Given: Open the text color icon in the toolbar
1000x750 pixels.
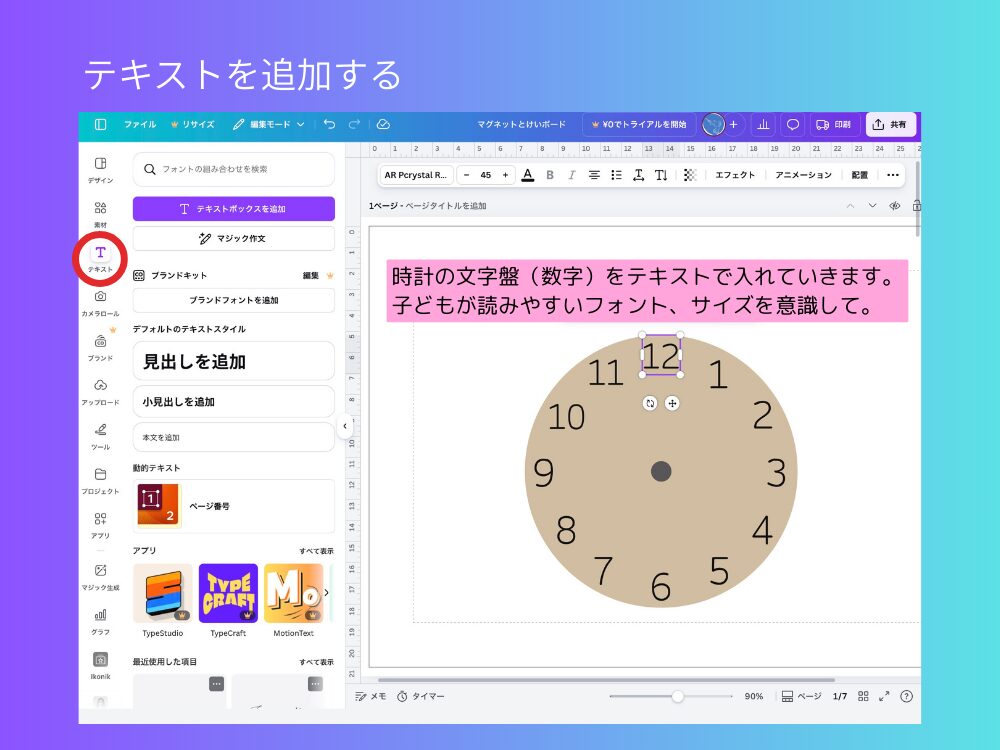Looking at the screenshot, I should point(527,174).
